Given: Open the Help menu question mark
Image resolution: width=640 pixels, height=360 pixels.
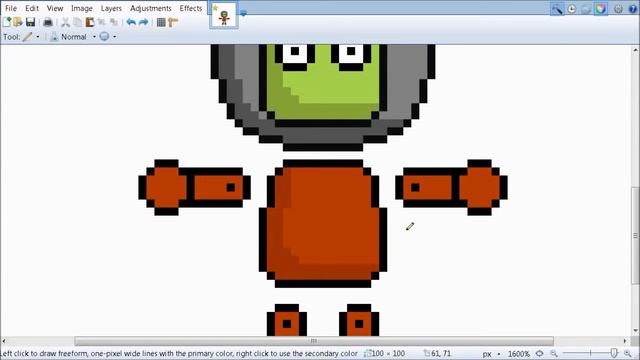Looking at the screenshot, I should point(633,9).
